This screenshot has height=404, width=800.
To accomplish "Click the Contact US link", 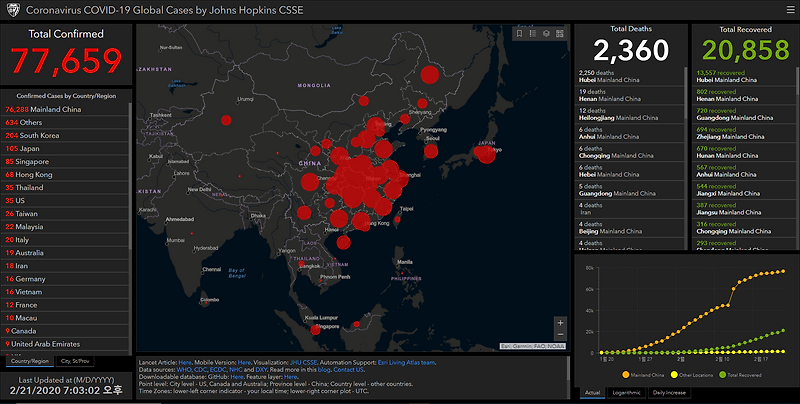I will pyautogui.click(x=348, y=370).
